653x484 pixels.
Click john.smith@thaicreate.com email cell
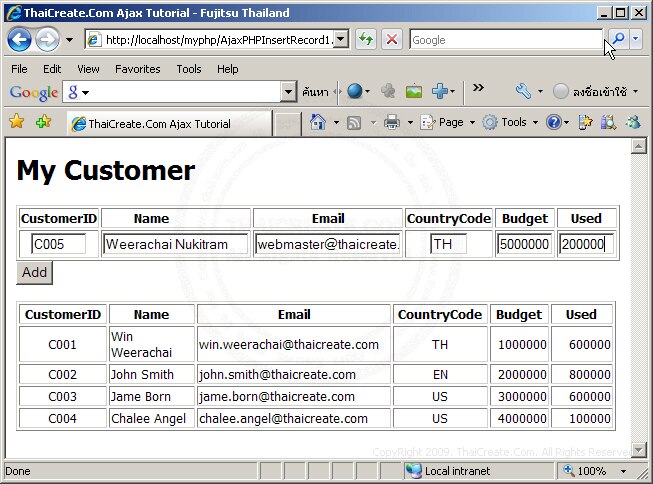click(x=294, y=374)
